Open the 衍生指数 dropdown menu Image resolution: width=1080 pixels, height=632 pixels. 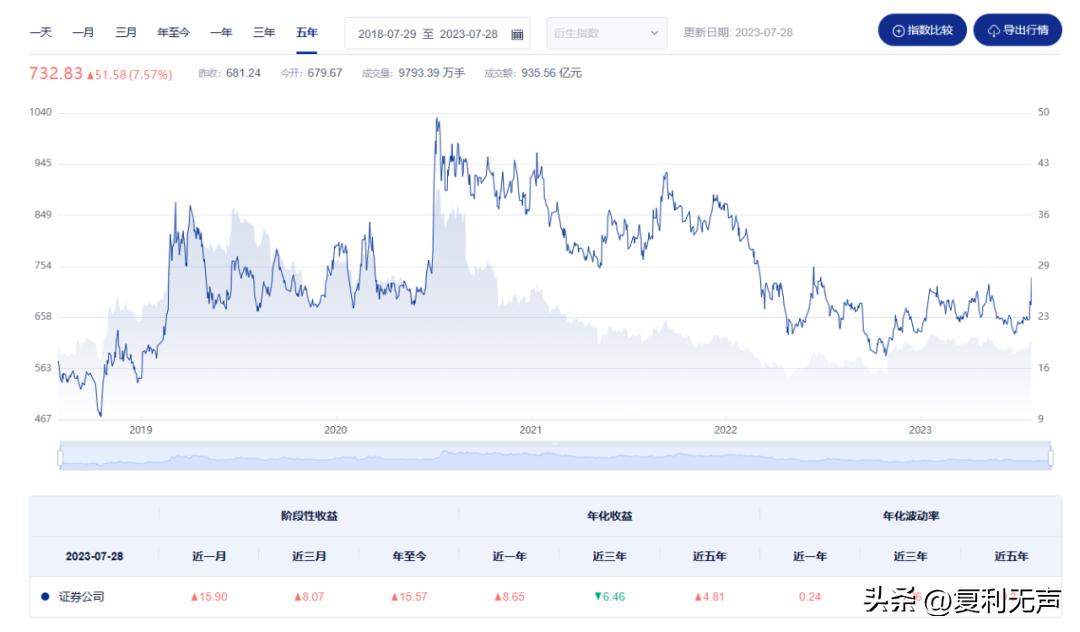click(600, 32)
